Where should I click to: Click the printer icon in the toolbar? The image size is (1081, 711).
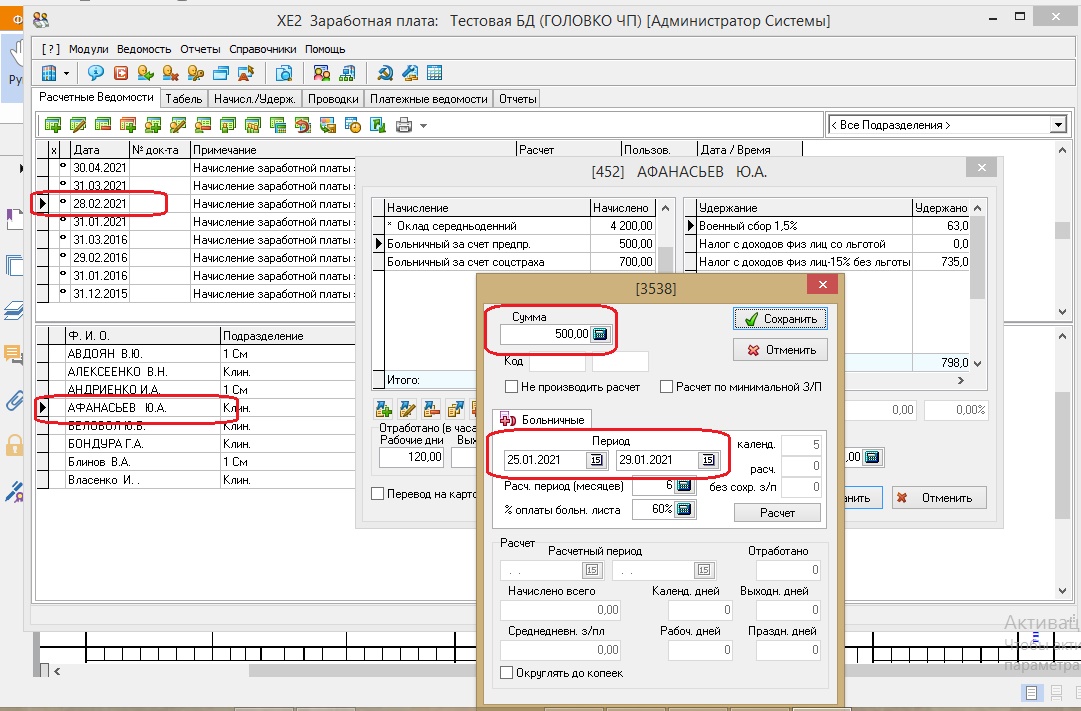404,125
